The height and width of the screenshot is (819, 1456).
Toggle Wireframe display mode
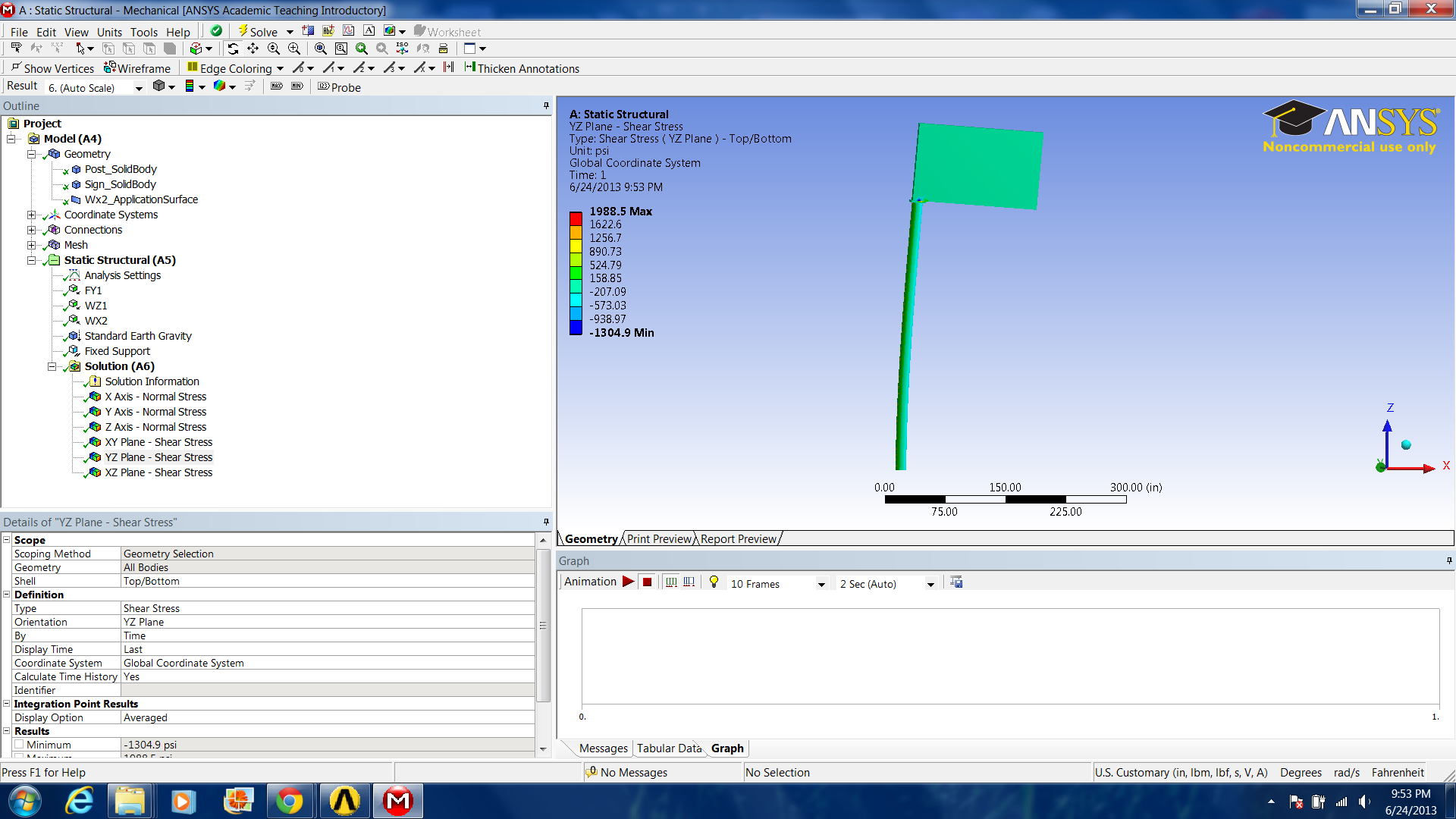tap(137, 68)
